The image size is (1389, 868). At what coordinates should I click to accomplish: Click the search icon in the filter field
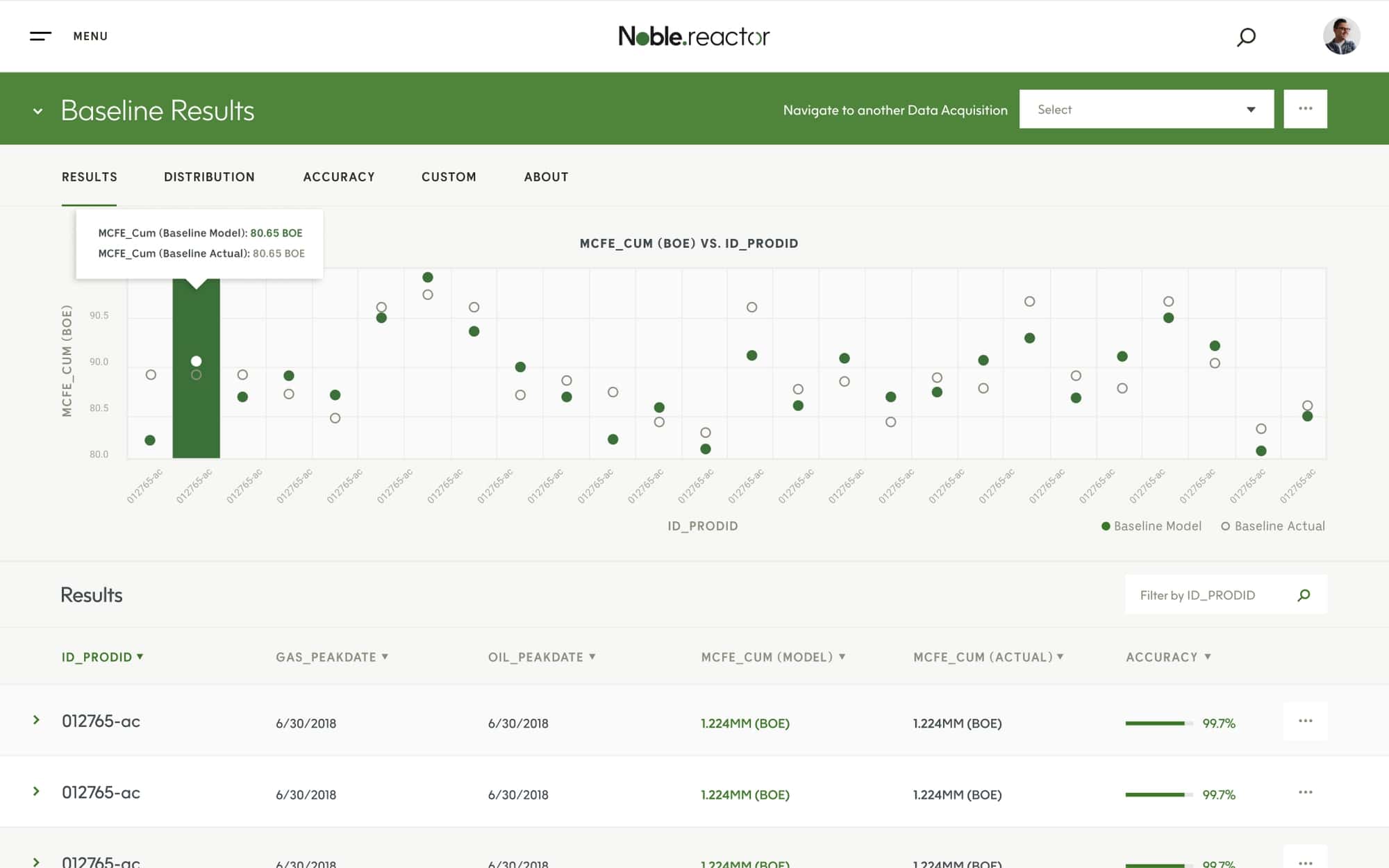[1304, 595]
